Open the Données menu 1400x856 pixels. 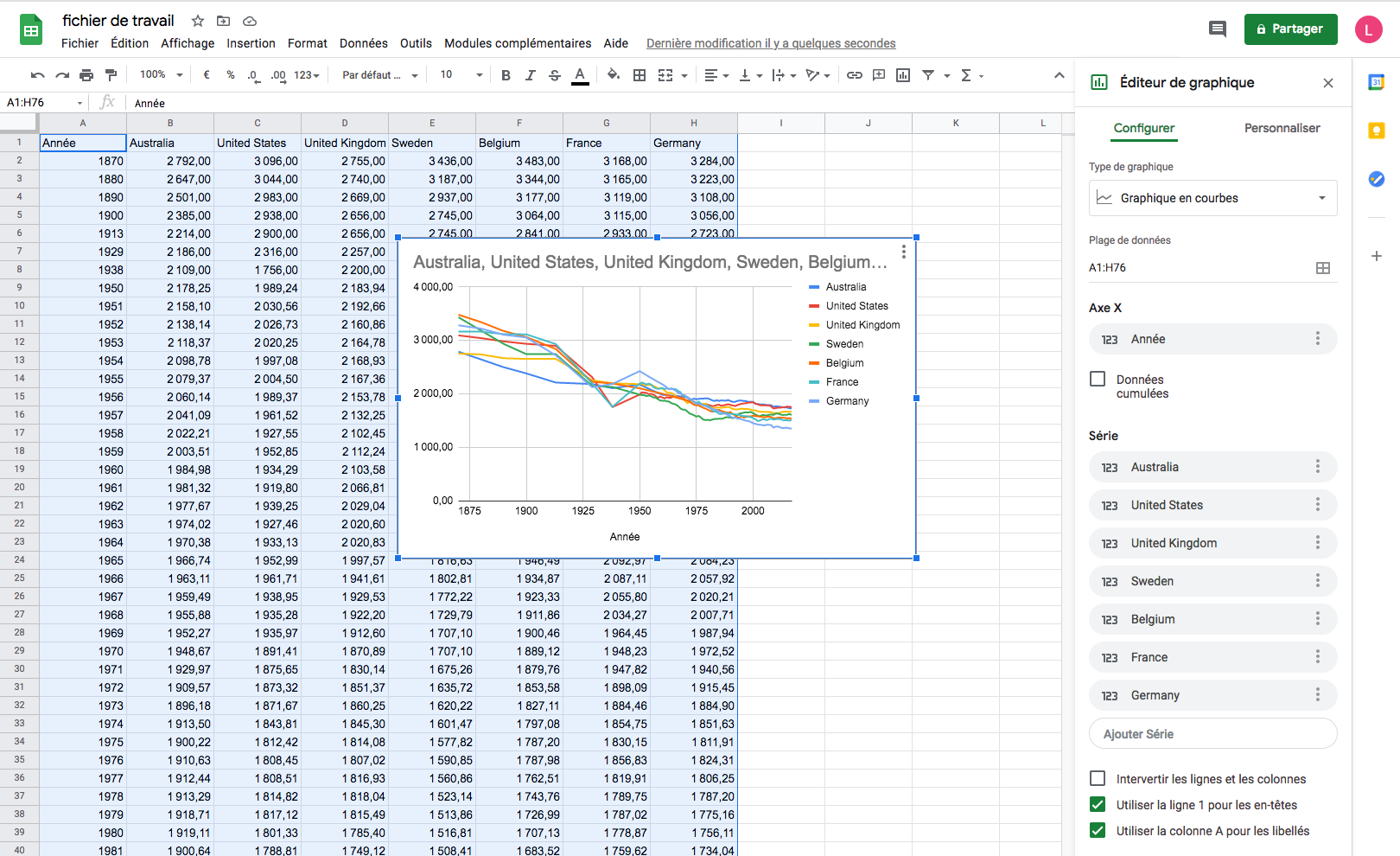363,43
